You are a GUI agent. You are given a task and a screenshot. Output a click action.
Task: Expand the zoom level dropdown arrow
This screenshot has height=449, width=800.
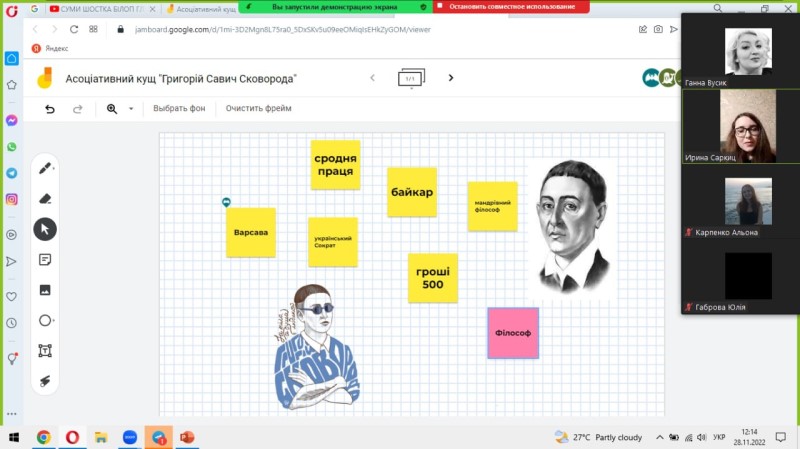pyautogui.click(x=131, y=109)
